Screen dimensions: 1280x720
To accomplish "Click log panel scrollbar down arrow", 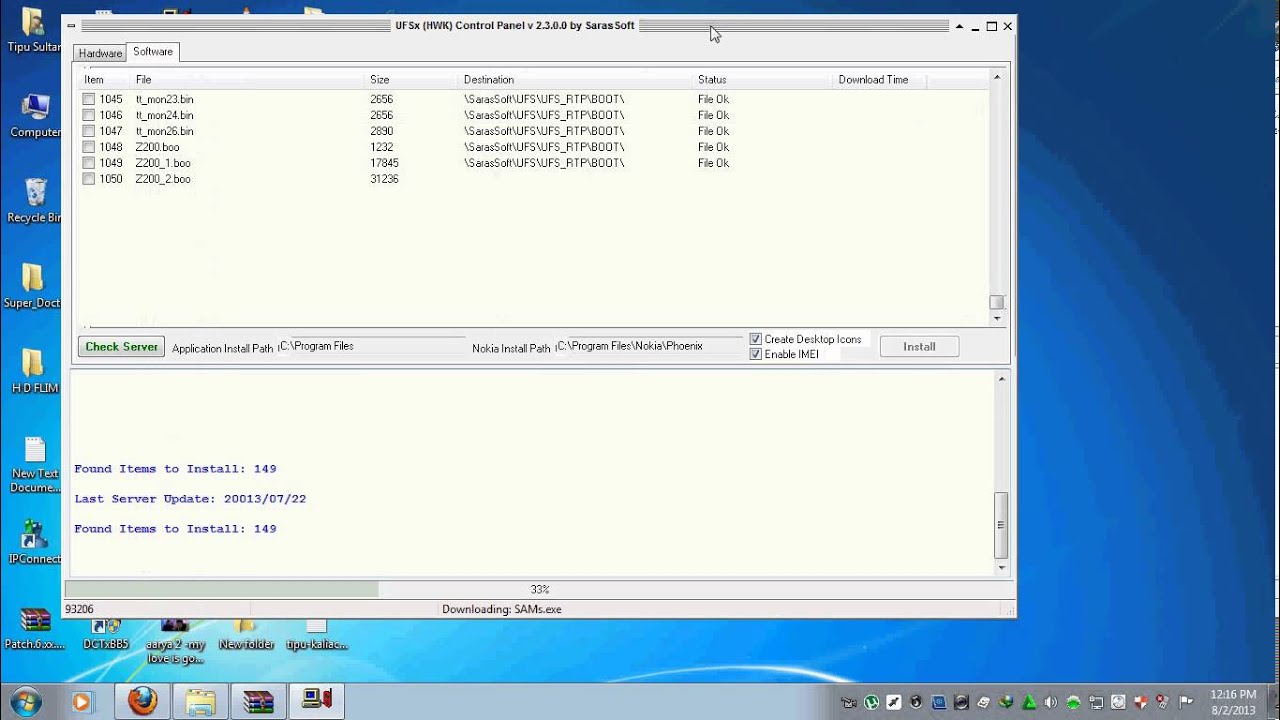I will [x=1002, y=568].
